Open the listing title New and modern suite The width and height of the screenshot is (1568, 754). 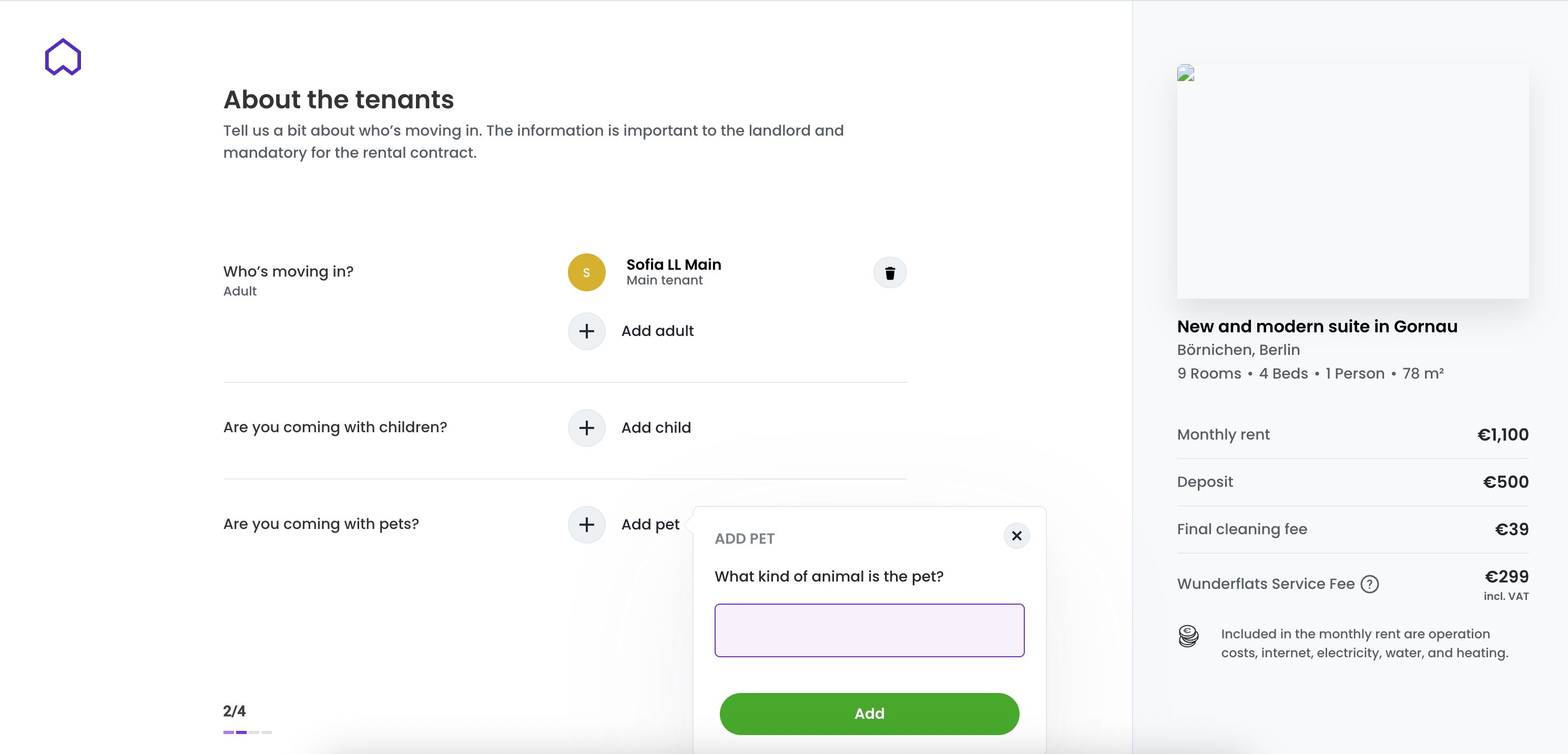coord(1317,327)
